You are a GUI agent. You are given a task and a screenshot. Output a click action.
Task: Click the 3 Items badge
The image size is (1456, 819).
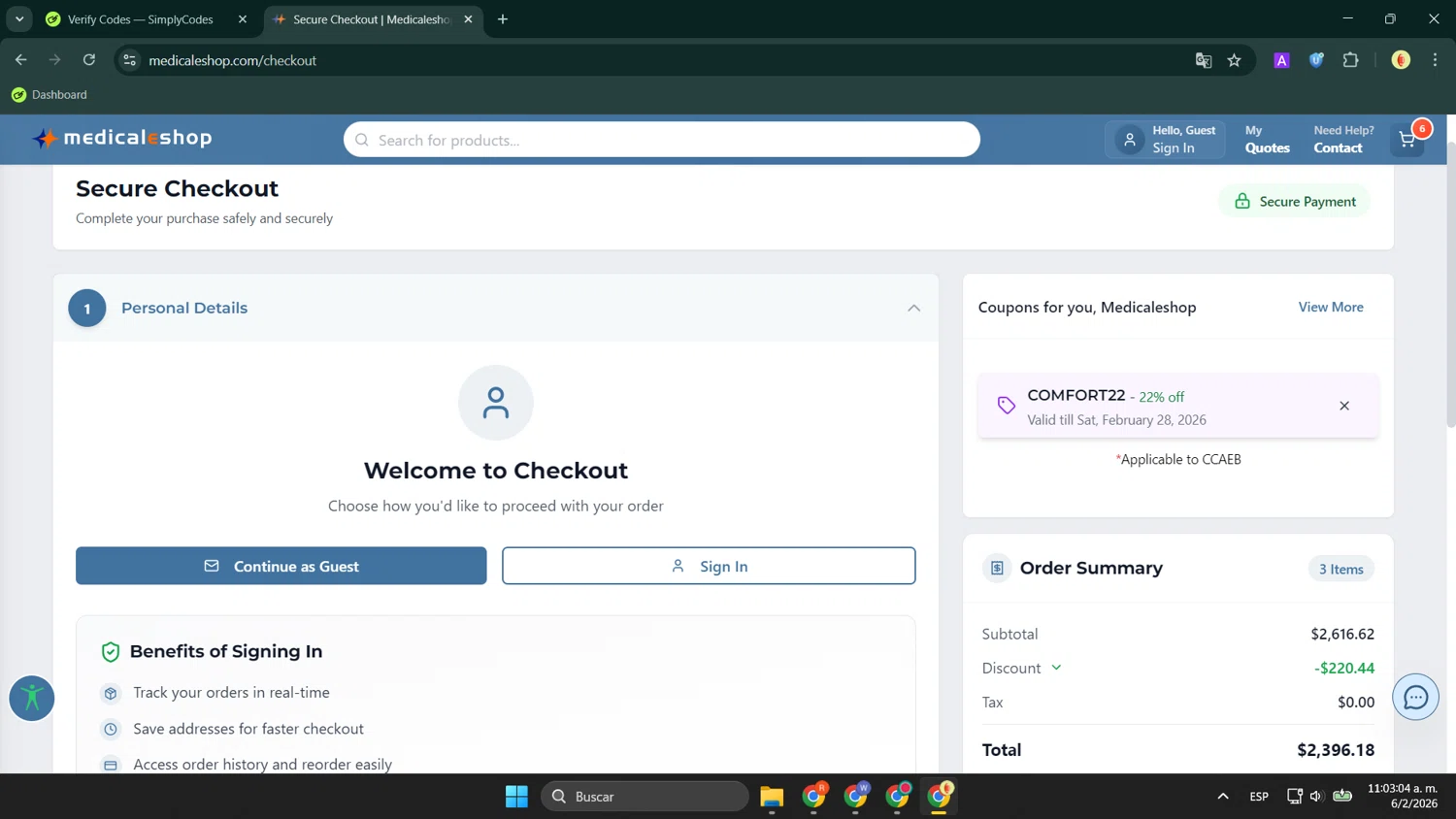(1340, 569)
